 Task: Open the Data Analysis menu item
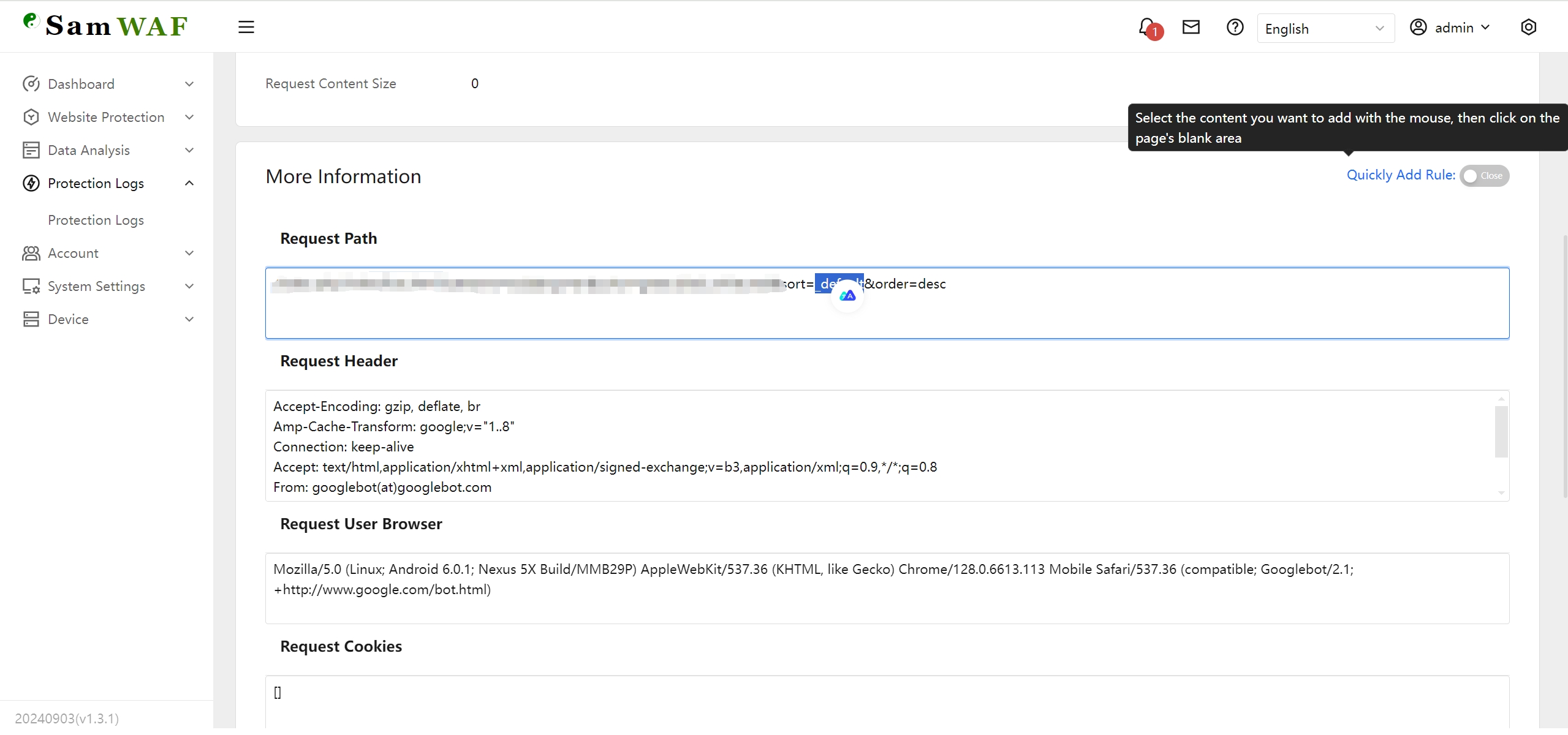pos(89,149)
